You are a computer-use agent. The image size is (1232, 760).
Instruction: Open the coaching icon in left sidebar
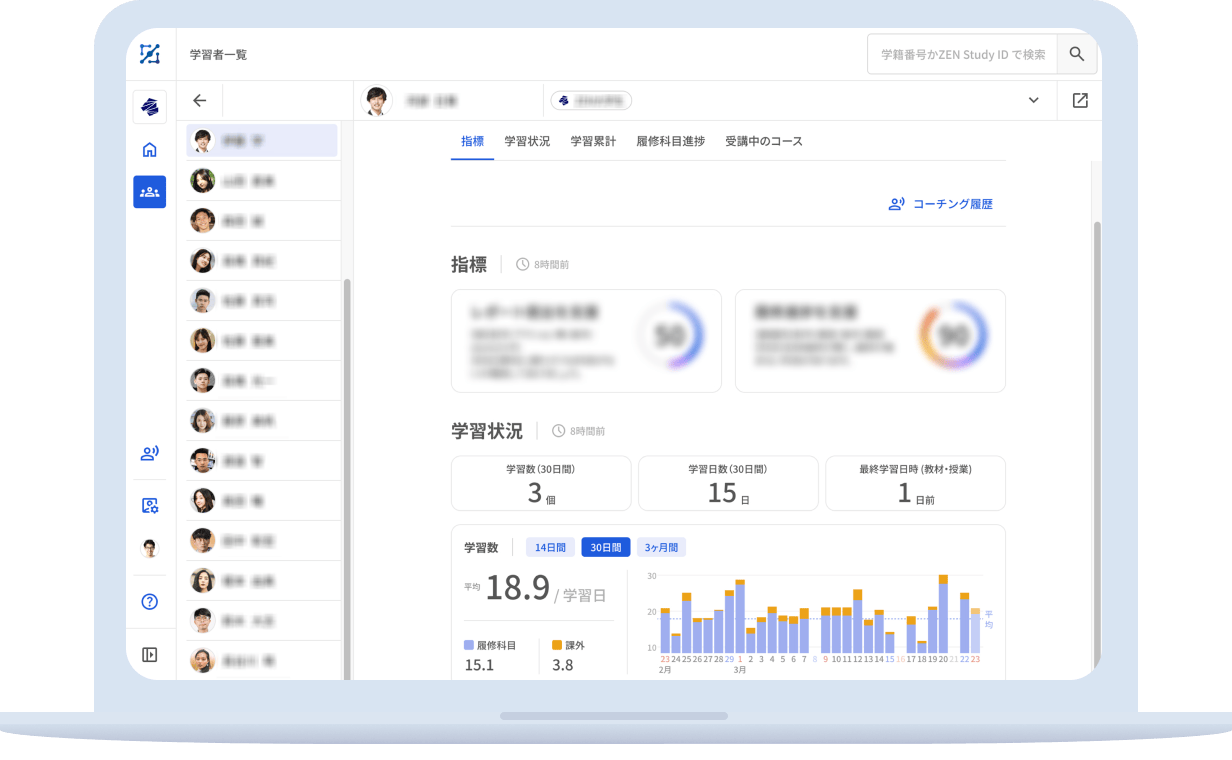(x=150, y=454)
